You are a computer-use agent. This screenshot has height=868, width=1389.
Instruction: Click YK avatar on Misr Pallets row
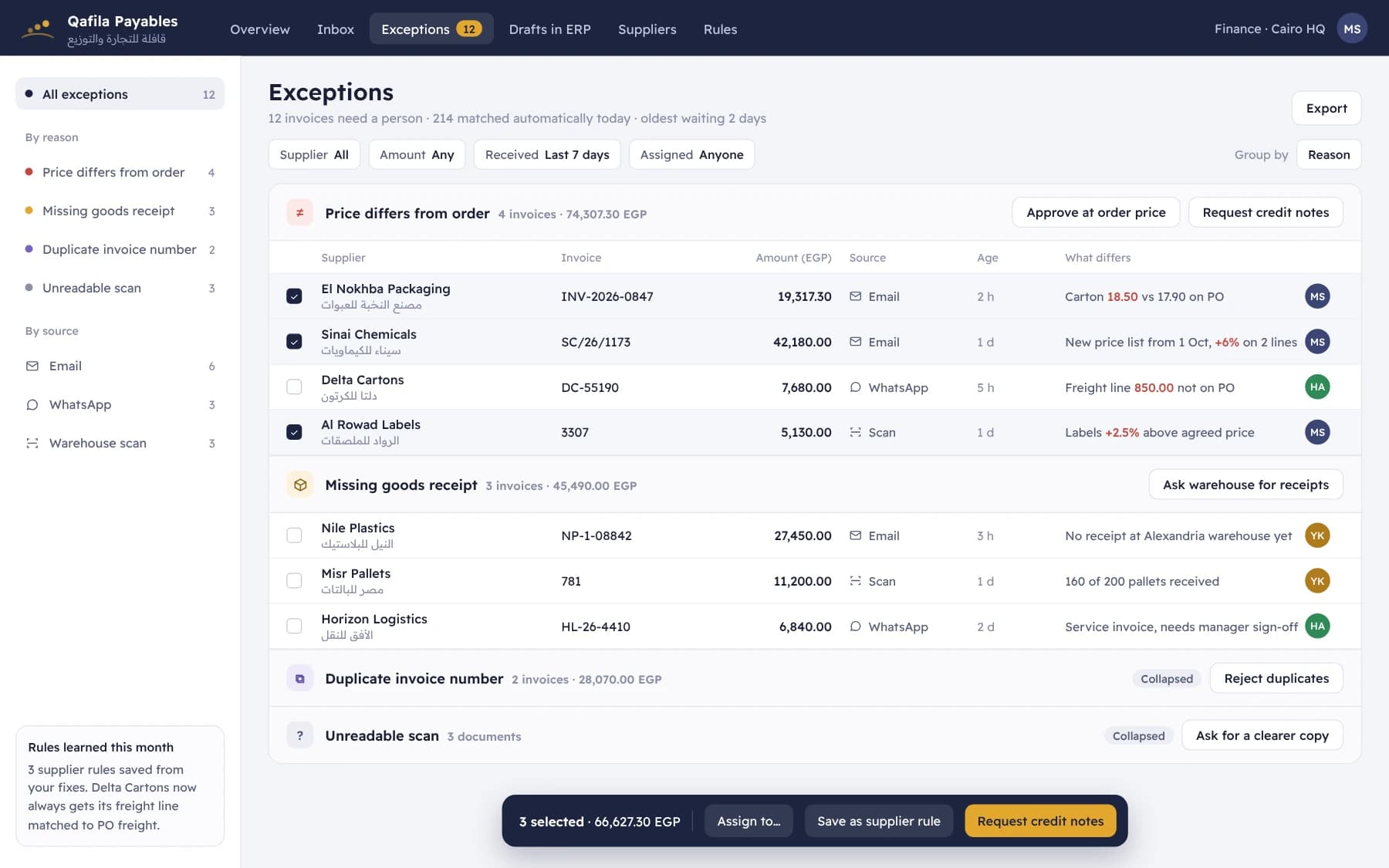point(1317,581)
